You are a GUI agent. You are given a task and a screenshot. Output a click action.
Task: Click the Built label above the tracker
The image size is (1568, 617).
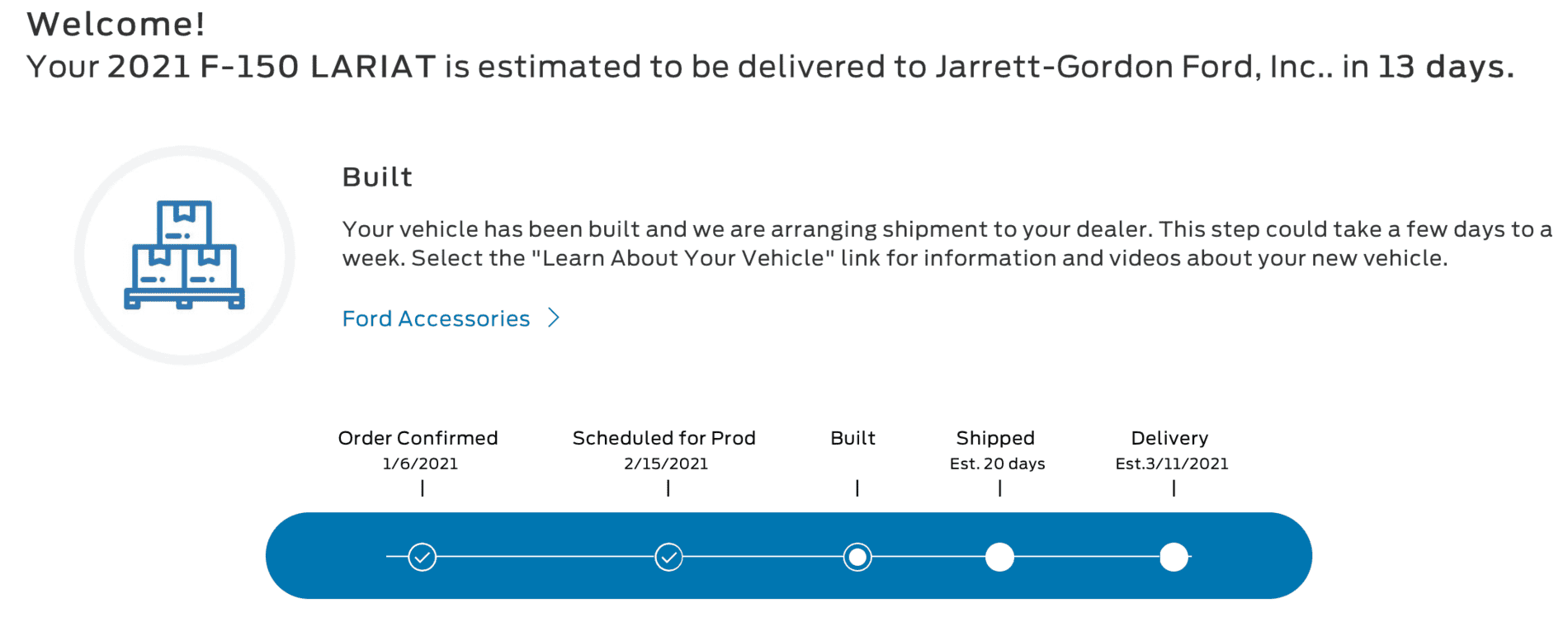852,438
